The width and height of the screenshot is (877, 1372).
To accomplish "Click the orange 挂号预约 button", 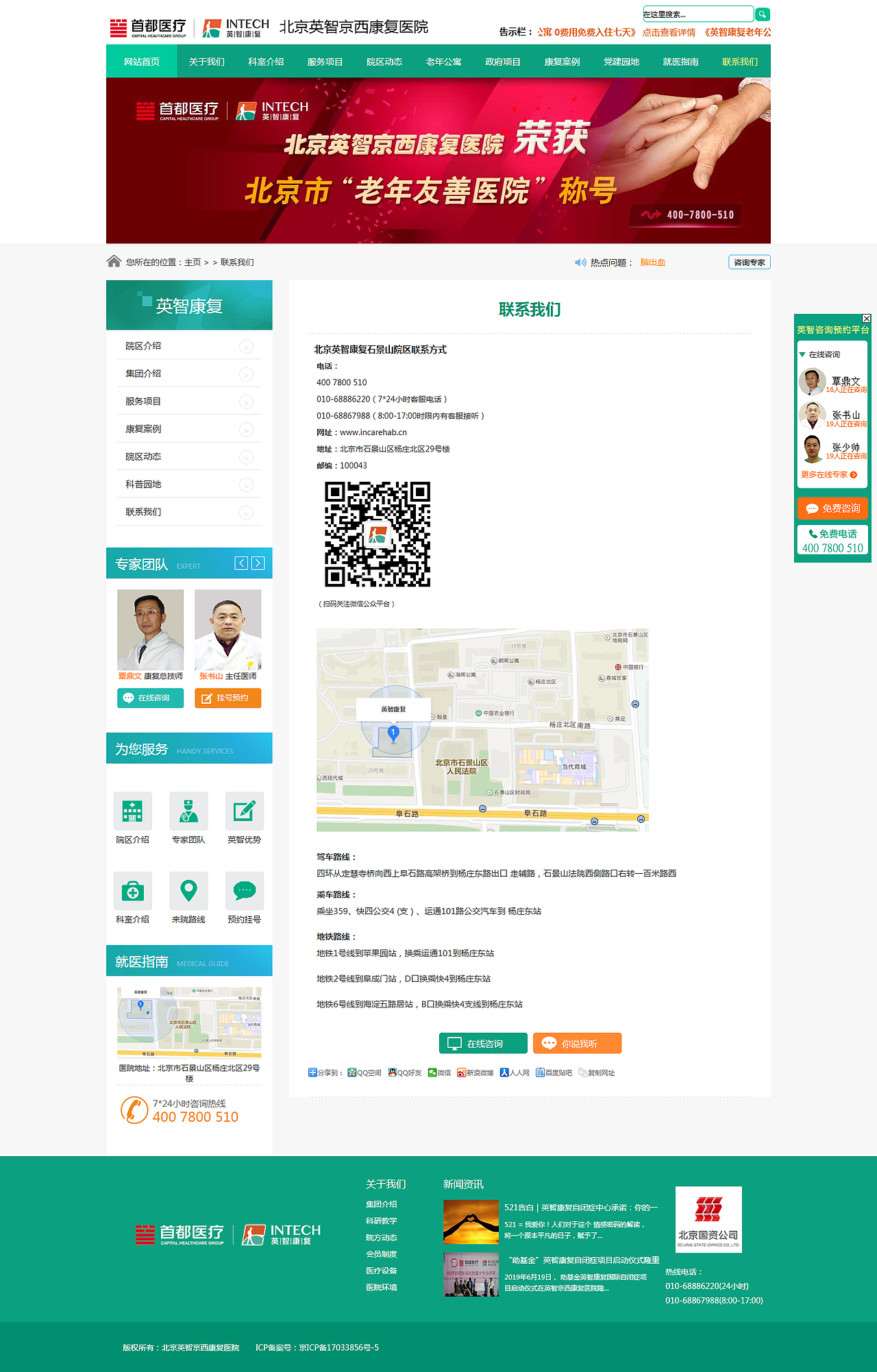I will (227, 698).
